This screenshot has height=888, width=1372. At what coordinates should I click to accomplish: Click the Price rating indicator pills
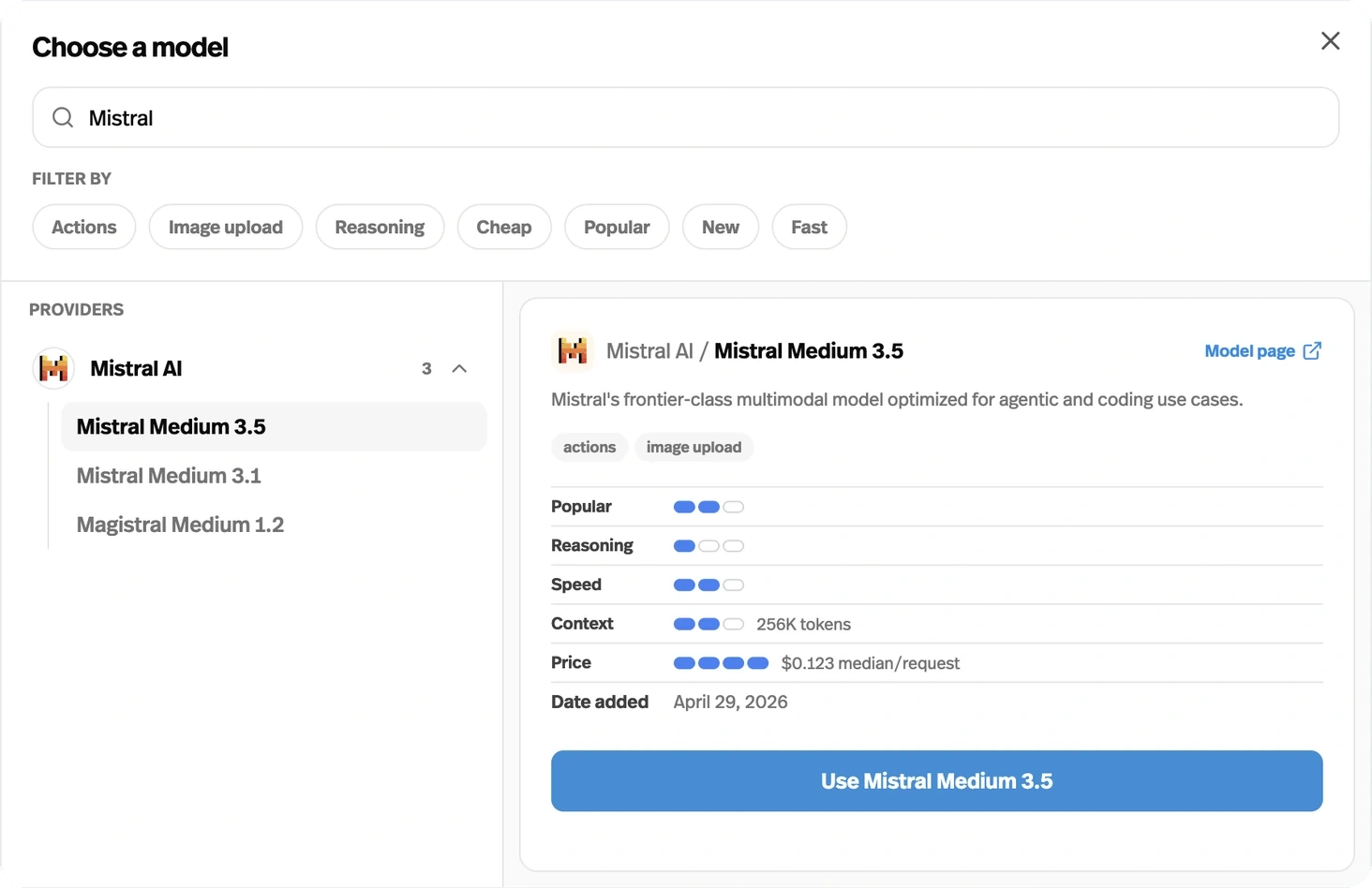(x=721, y=663)
